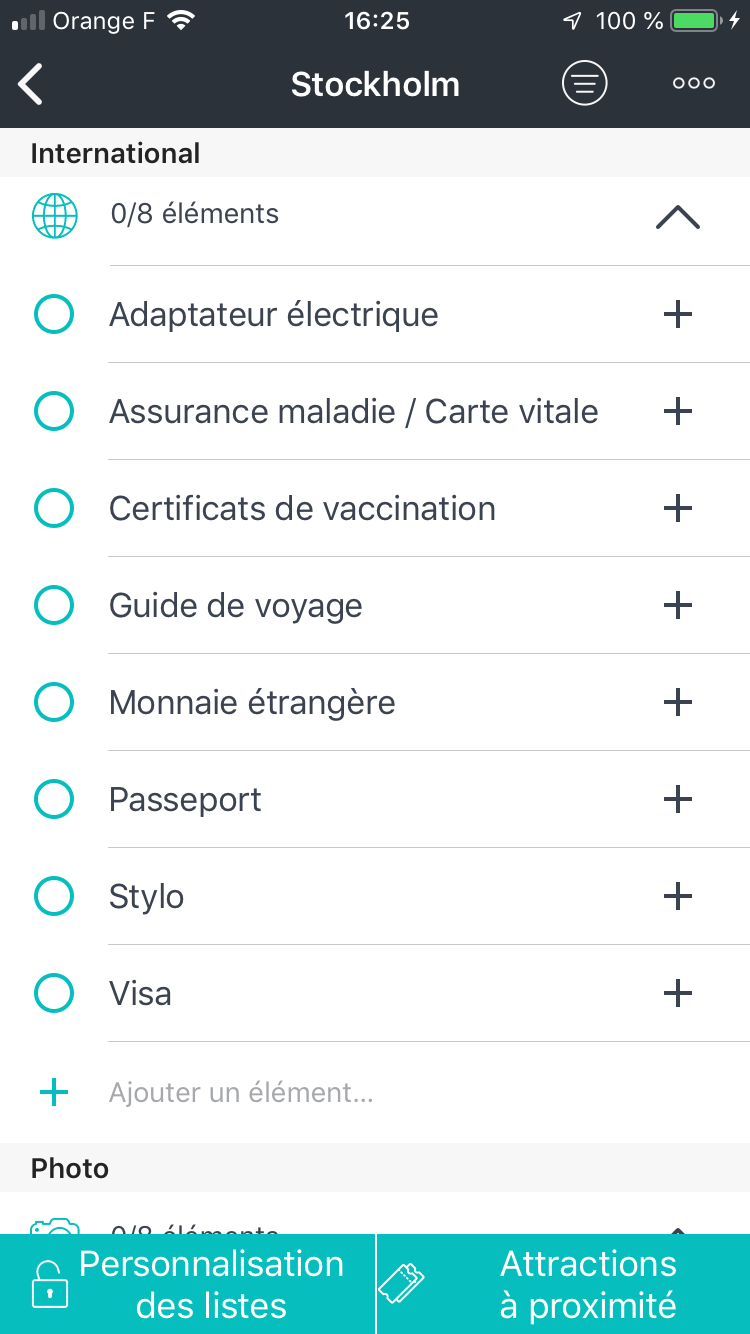Tap the International globe icon
750x1334 pixels.
tap(54, 215)
